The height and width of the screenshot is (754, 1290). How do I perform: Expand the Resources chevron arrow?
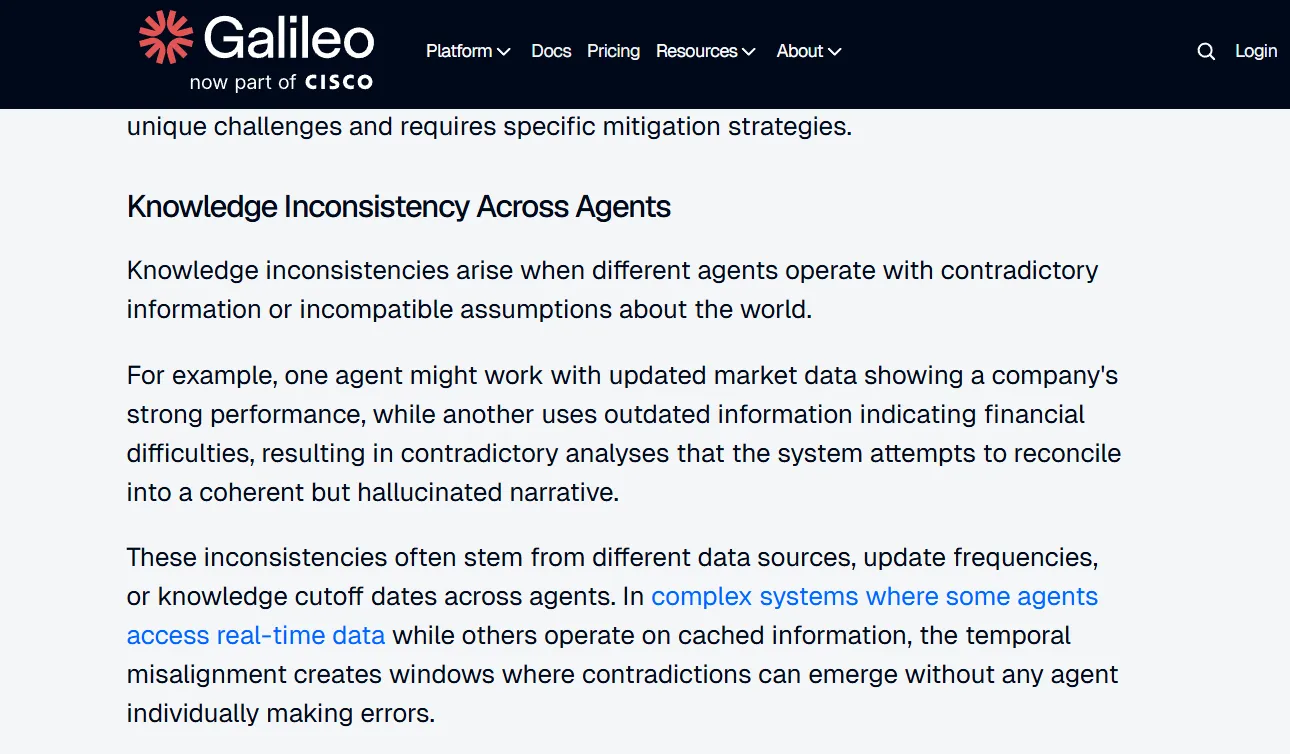pyautogui.click(x=749, y=52)
